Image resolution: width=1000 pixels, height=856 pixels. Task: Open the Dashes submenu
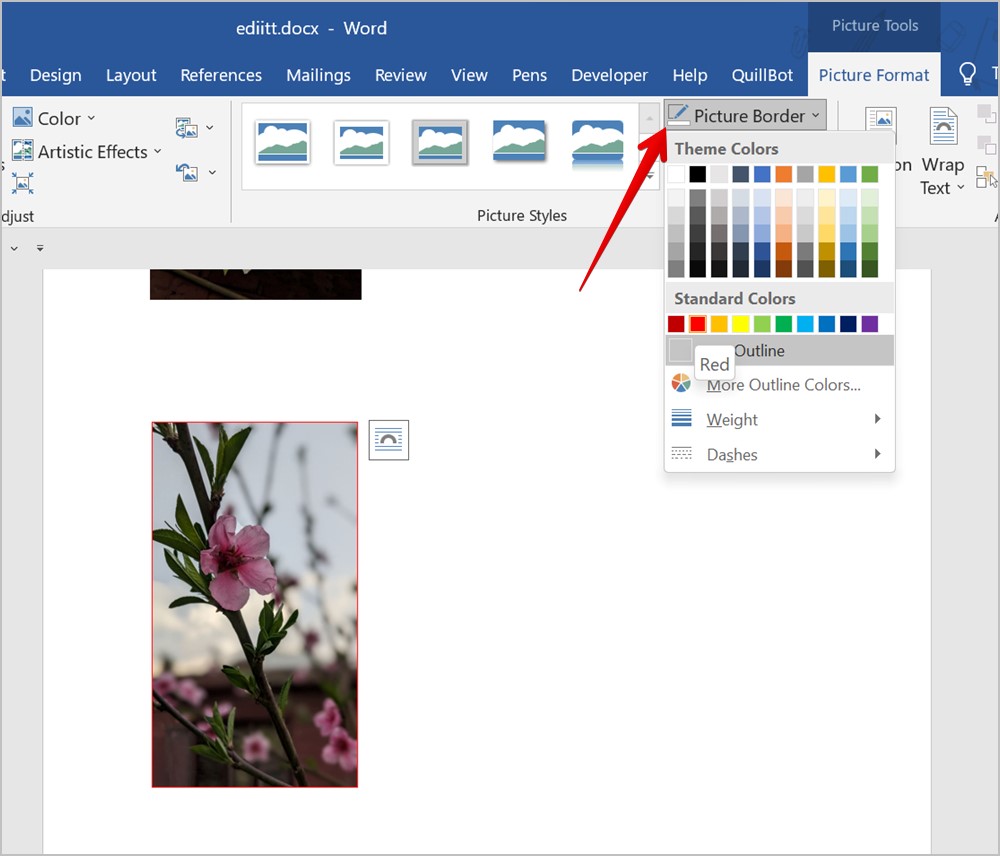tap(779, 454)
